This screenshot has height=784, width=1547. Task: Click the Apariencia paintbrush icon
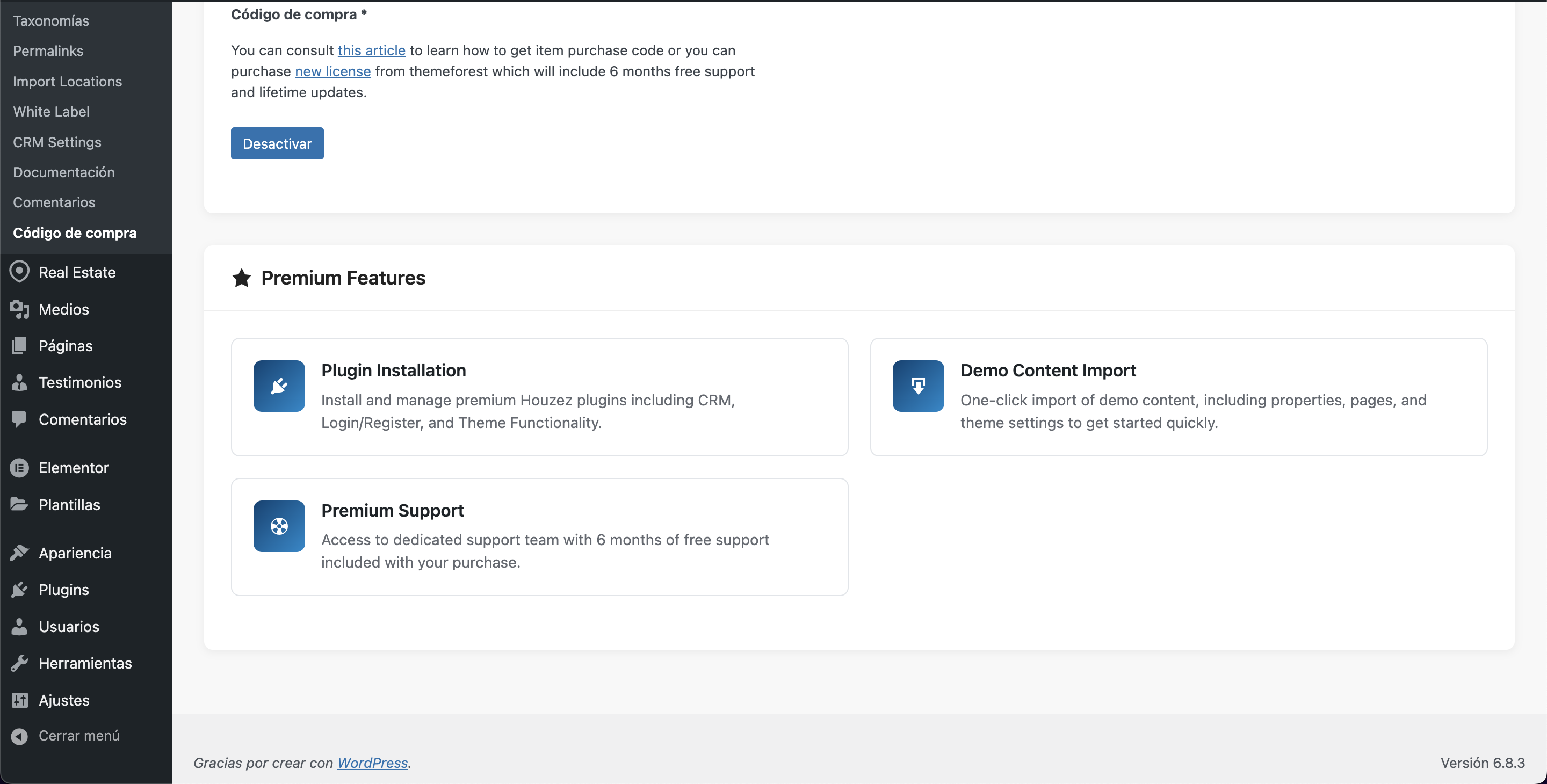click(19, 553)
